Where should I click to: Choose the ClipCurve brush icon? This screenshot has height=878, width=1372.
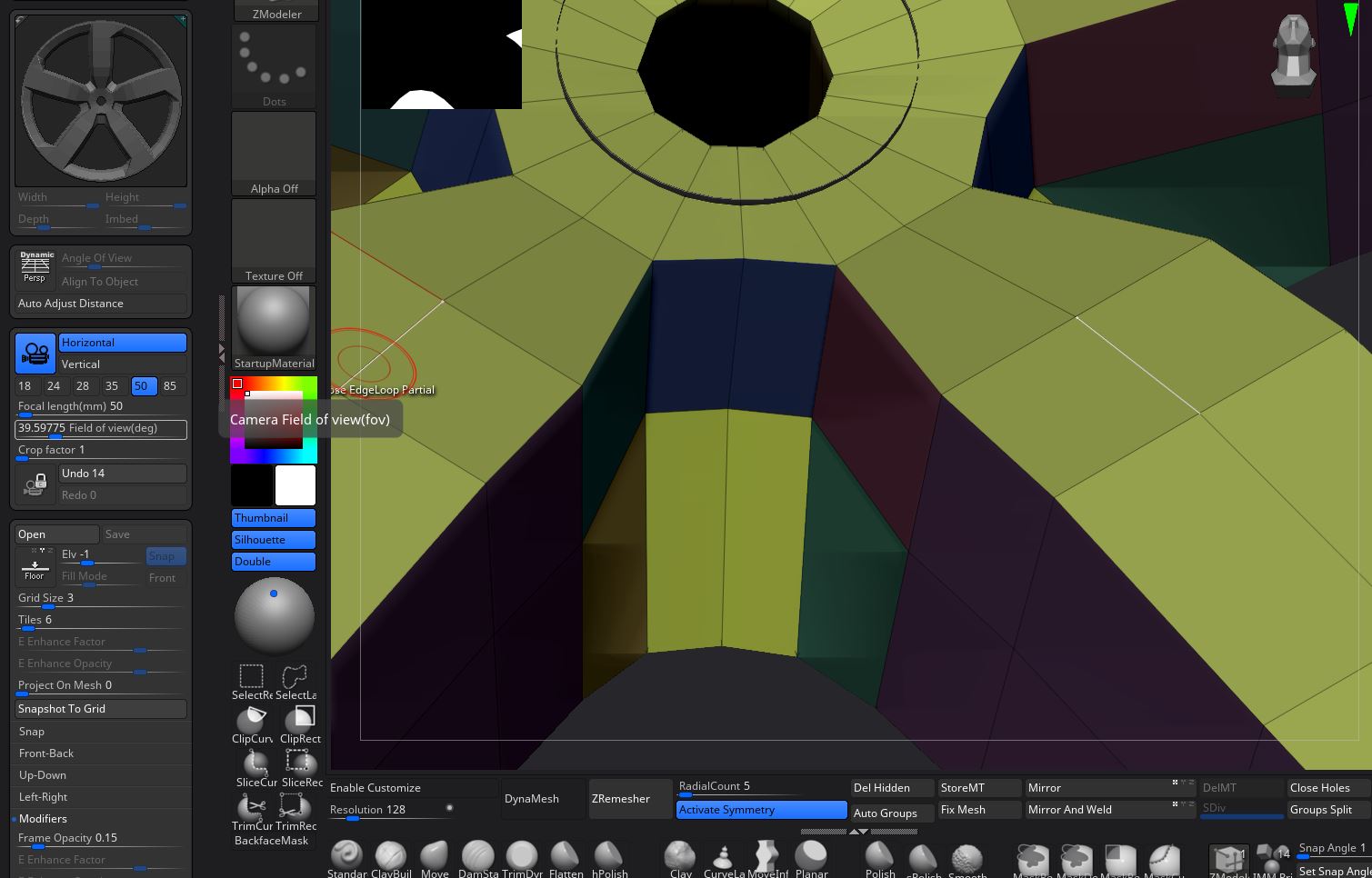coord(252,721)
